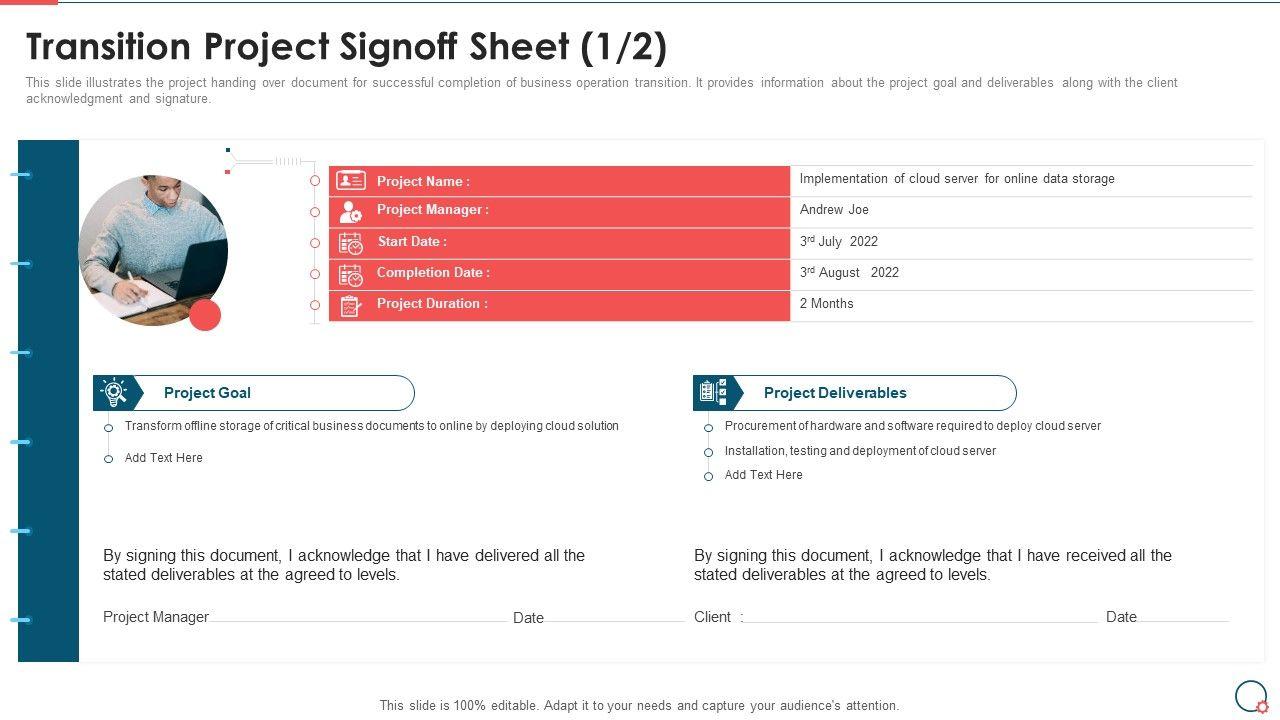Click the Completion Date calendar icon
The width and height of the screenshot is (1280, 720).
[350, 275]
